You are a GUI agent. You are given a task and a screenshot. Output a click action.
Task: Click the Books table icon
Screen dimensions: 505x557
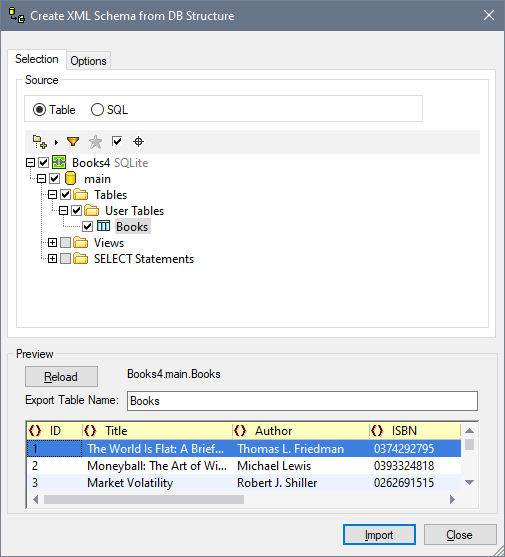(103, 226)
